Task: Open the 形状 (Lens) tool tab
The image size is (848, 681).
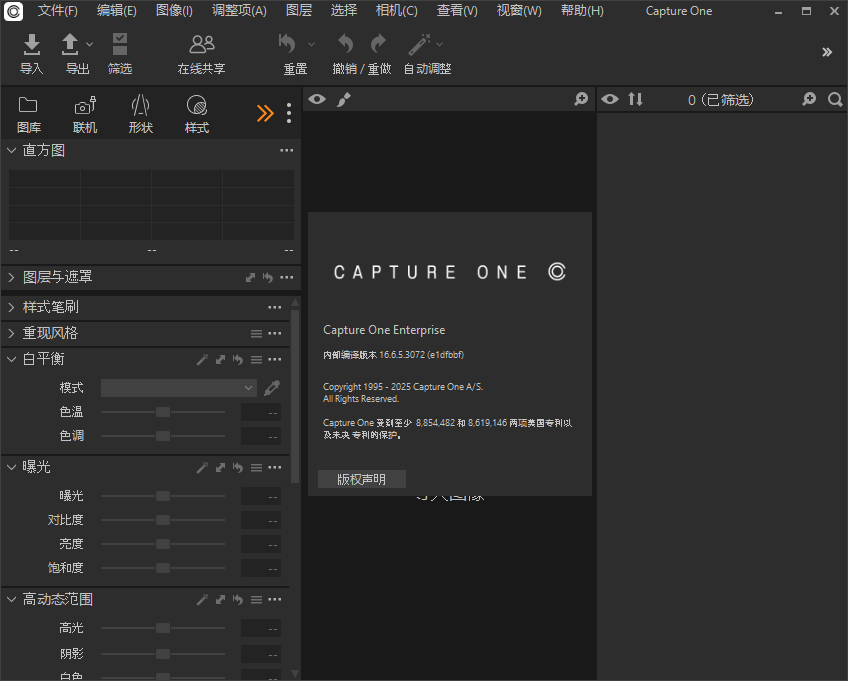Action: (x=140, y=112)
